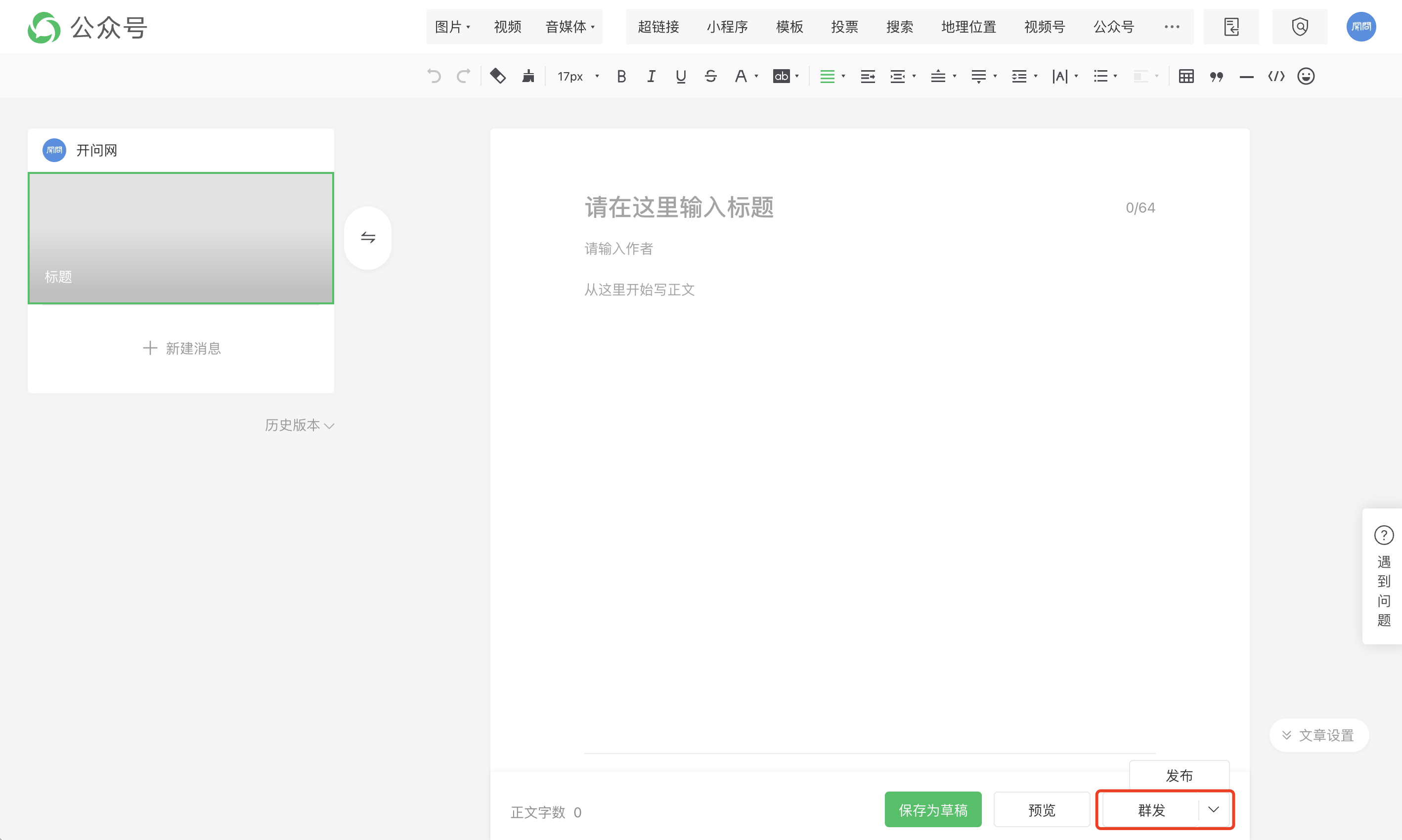Image resolution: width=1402 pixels, height=840 pixels.
Task: Click the 预览 preview button
Action: 1041,809
